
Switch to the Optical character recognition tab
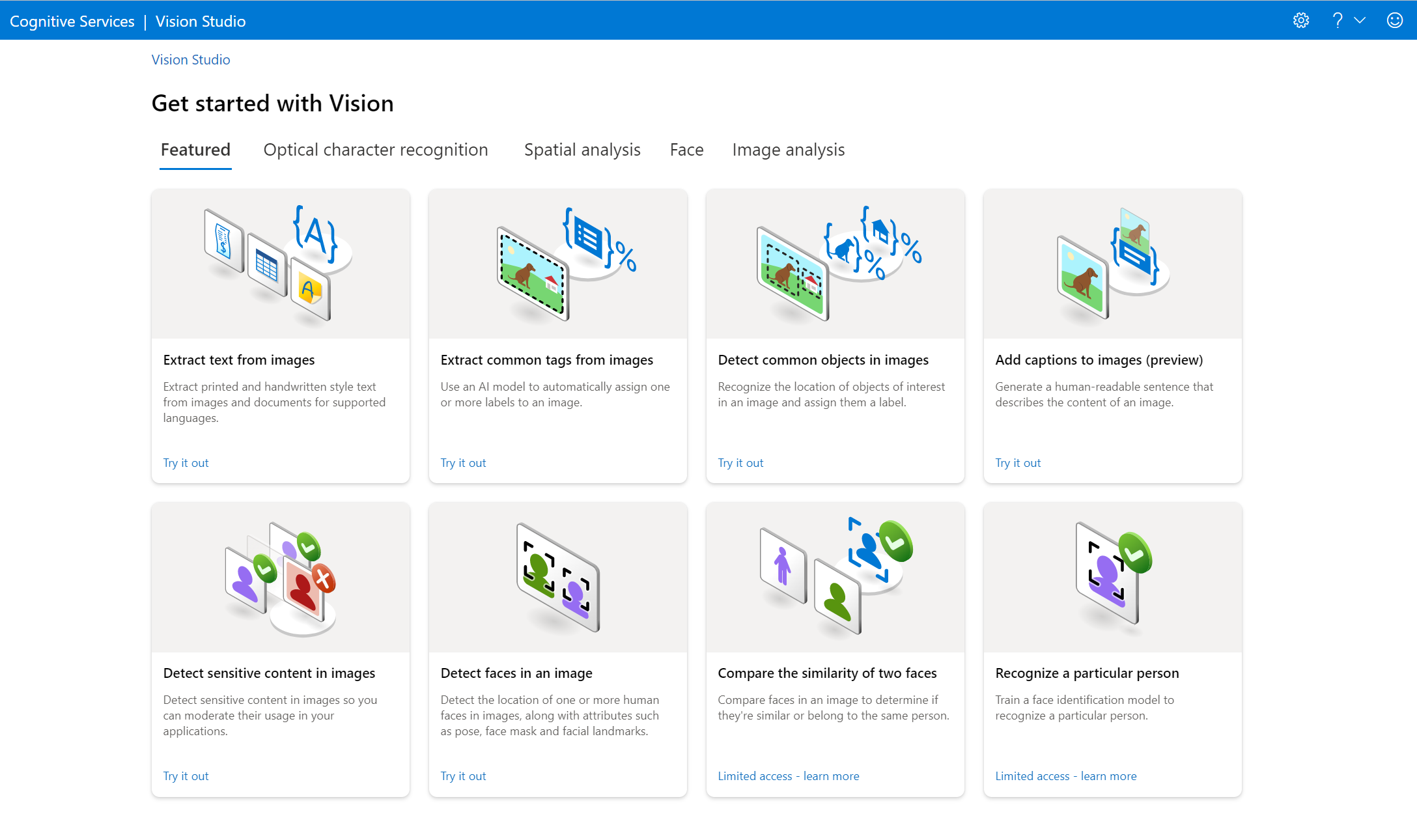coord(375,150)
